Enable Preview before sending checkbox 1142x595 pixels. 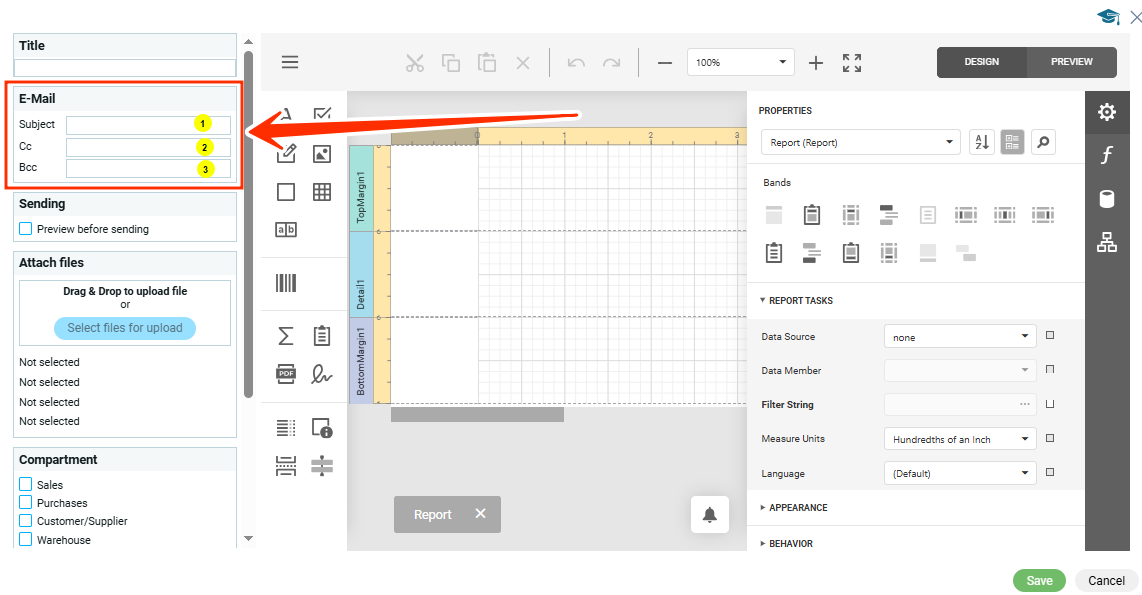point(26,229)
